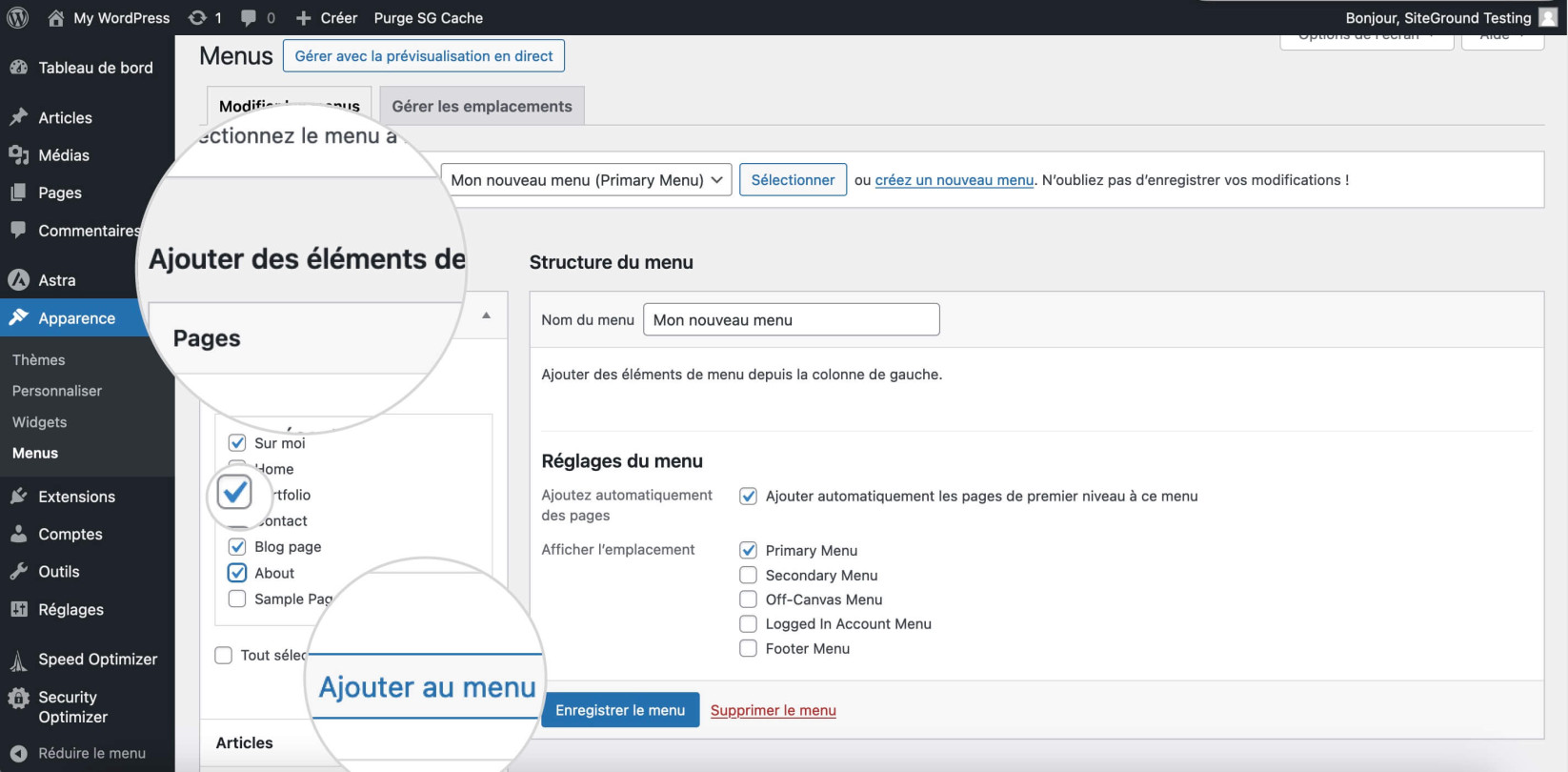
Task: Click Supprimer le menu link
Action: tap(774, 710)
